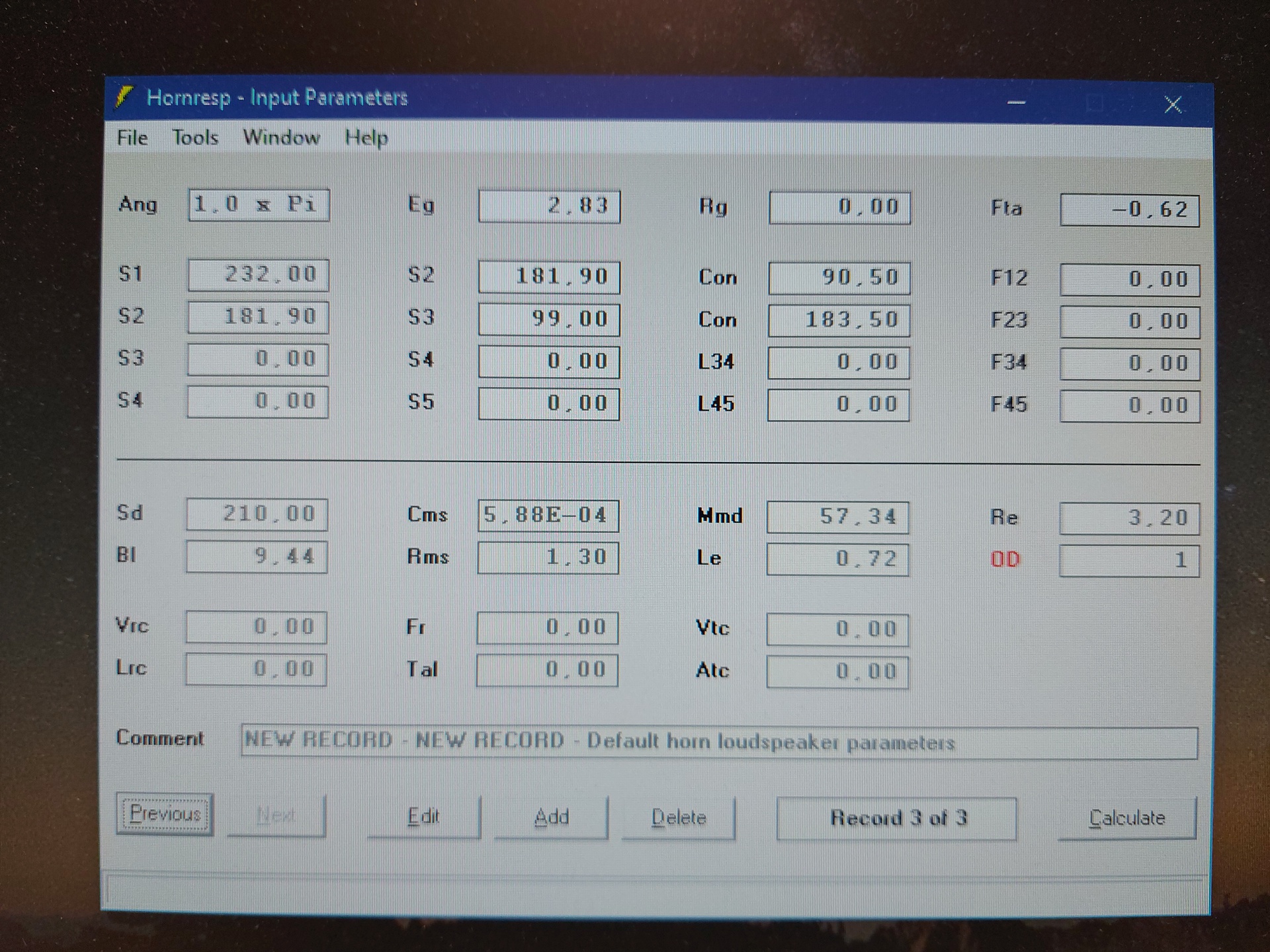Click the Record 3 of 3 indicator
This screenshot has height=952, width=1270.
point(896,818)
